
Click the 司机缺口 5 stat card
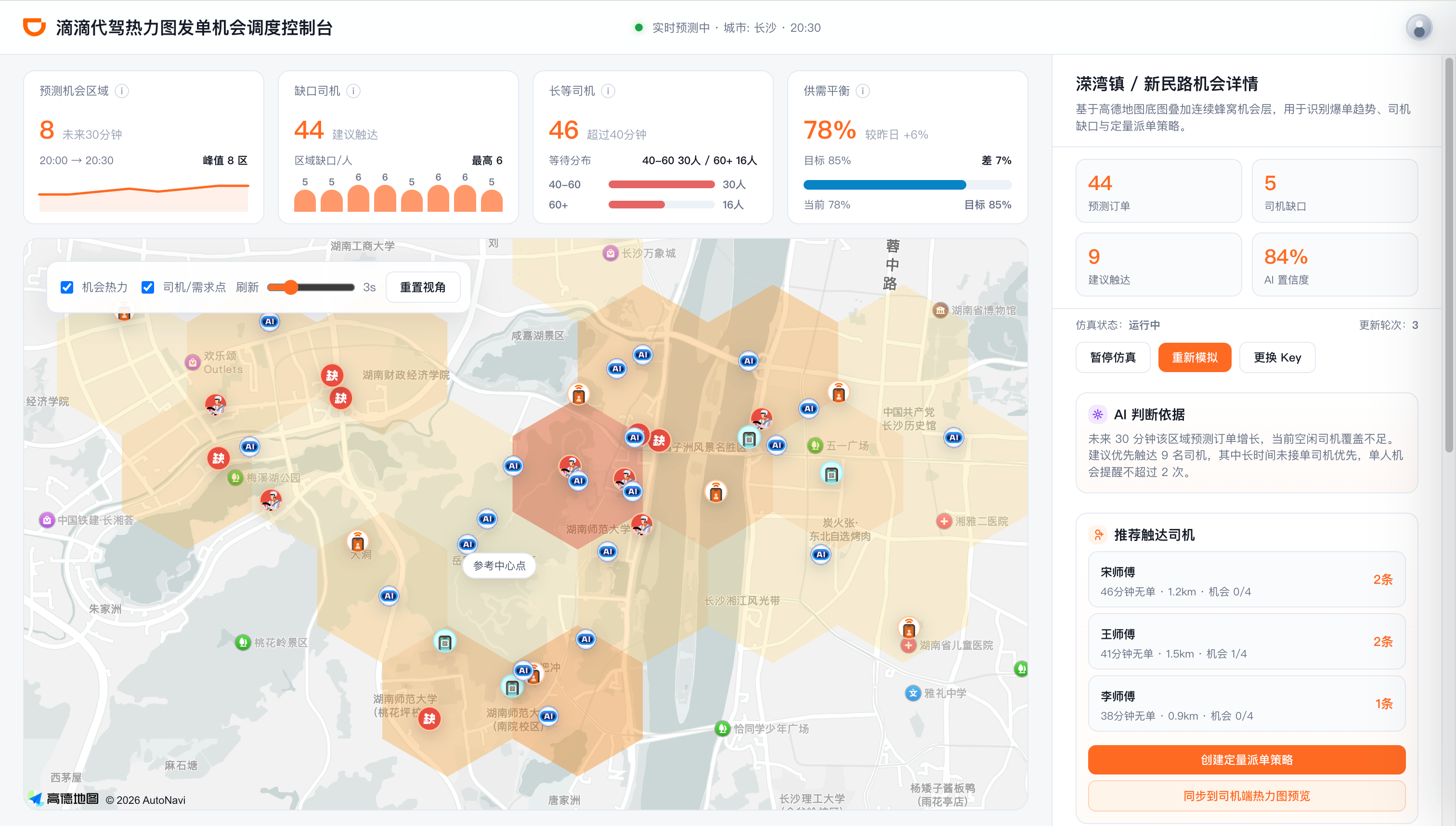1335,191
